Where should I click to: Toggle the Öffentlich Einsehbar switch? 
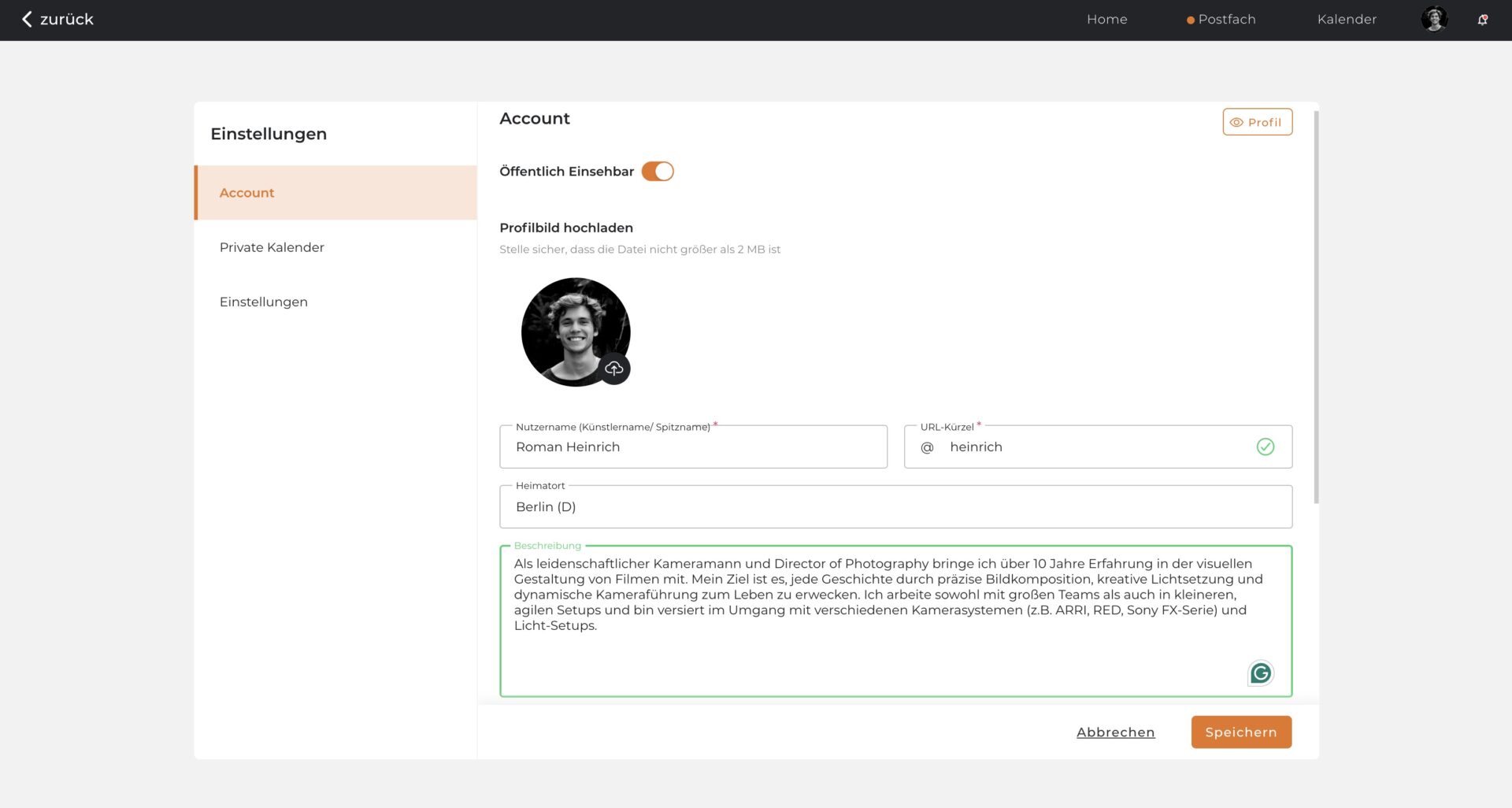point(658,171)
